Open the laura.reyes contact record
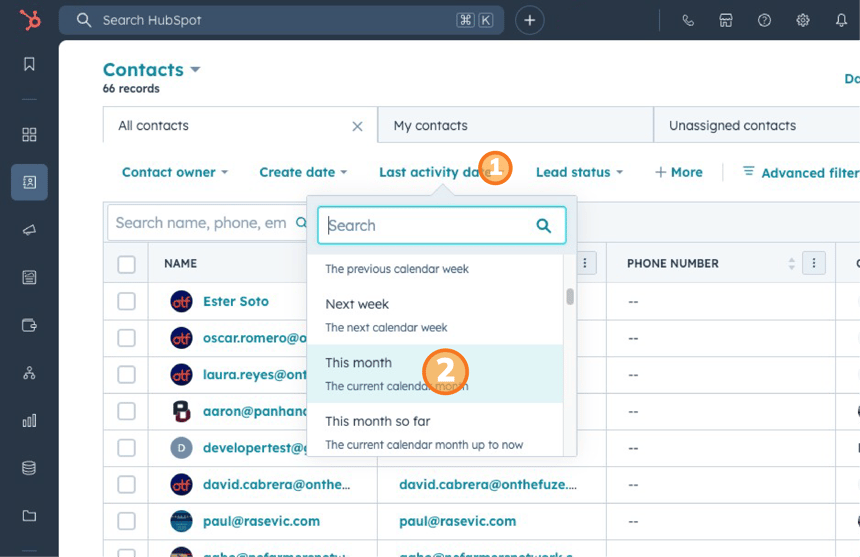This screenshot has width=860, height=557. point(254,374)
